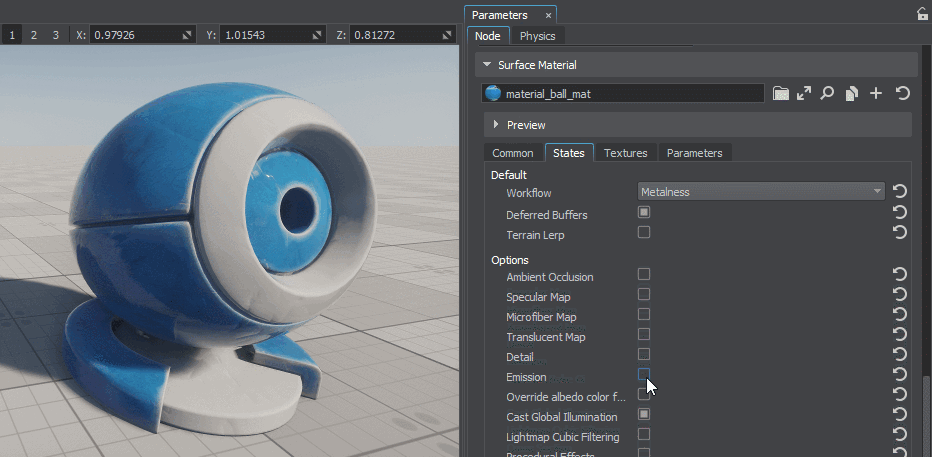Click position preset button 2
Image resolution: width=932 pixels, height=457 pixels.
pos(33,35)
